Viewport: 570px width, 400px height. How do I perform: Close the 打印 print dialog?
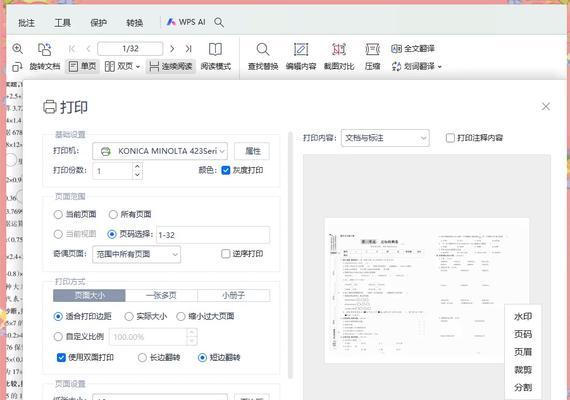(x=545, y=107)
